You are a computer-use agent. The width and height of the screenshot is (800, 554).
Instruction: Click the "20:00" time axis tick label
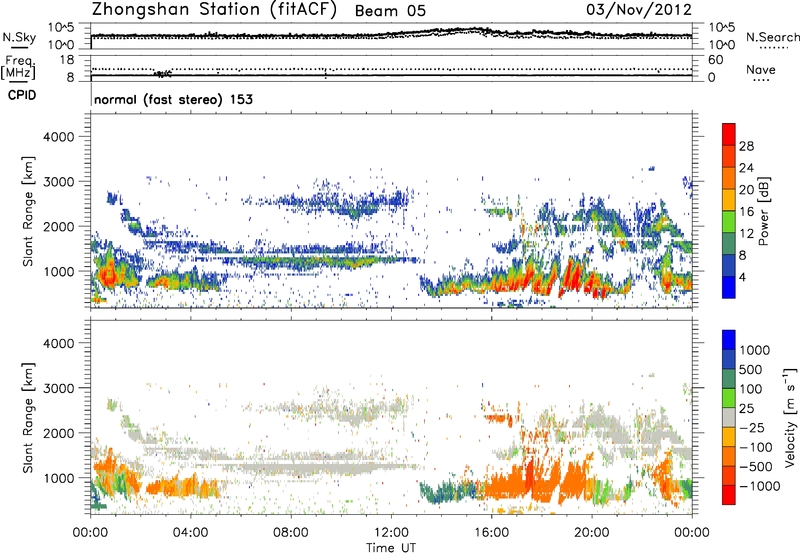(x=592, y=533)
